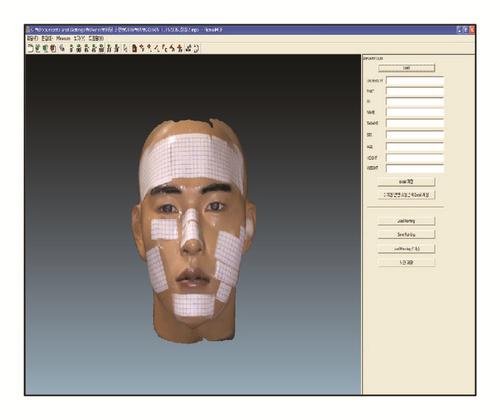The width and height of the screenshot is (500, 420).
Task: Click the excel save button
Action: 406,182
